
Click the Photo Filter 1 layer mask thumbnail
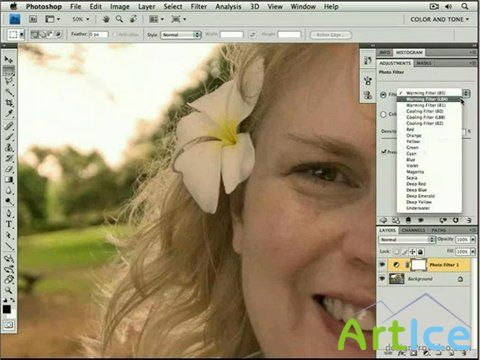(419, 265)
